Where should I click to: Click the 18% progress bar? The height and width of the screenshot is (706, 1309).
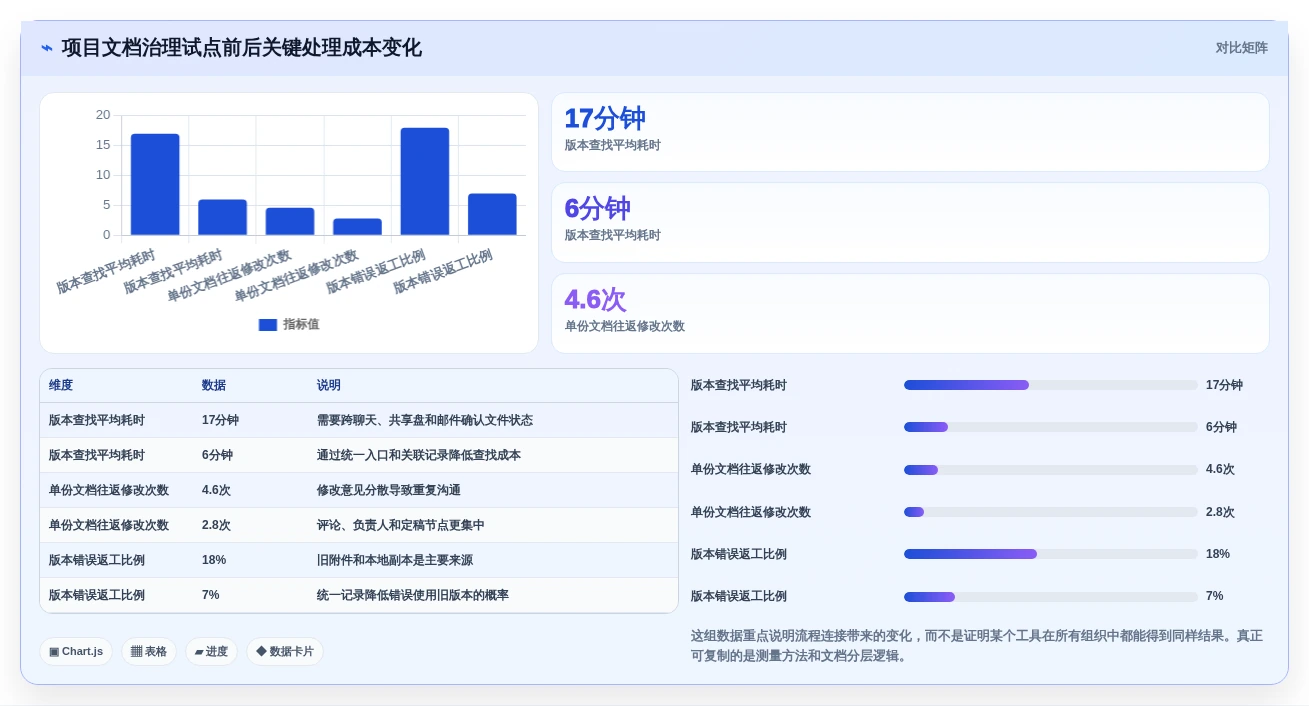pyautogui.click(x=1050, y=554)
